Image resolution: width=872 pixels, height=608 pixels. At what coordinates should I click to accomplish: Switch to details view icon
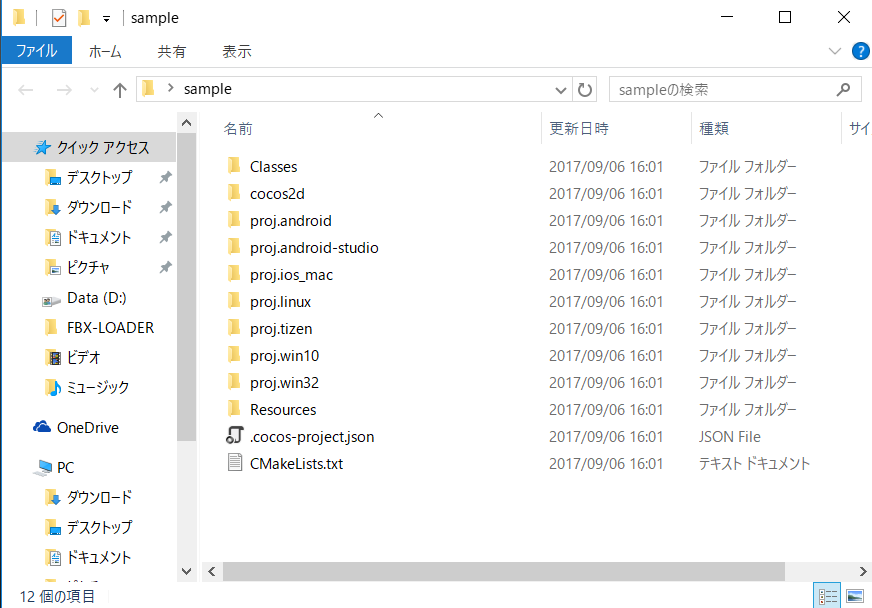[828, 597]
